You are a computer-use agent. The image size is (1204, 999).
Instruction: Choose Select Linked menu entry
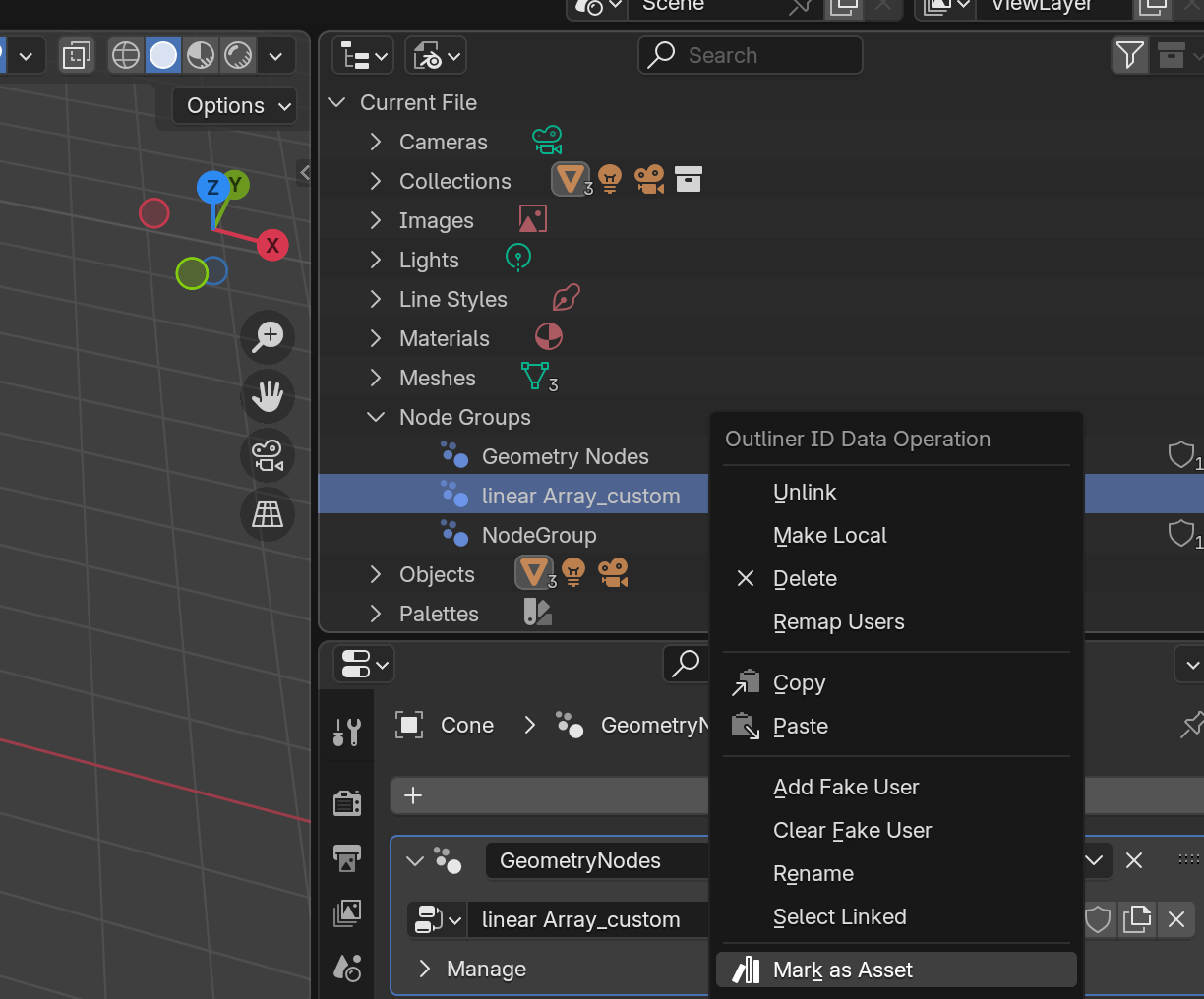click(896, 917)
